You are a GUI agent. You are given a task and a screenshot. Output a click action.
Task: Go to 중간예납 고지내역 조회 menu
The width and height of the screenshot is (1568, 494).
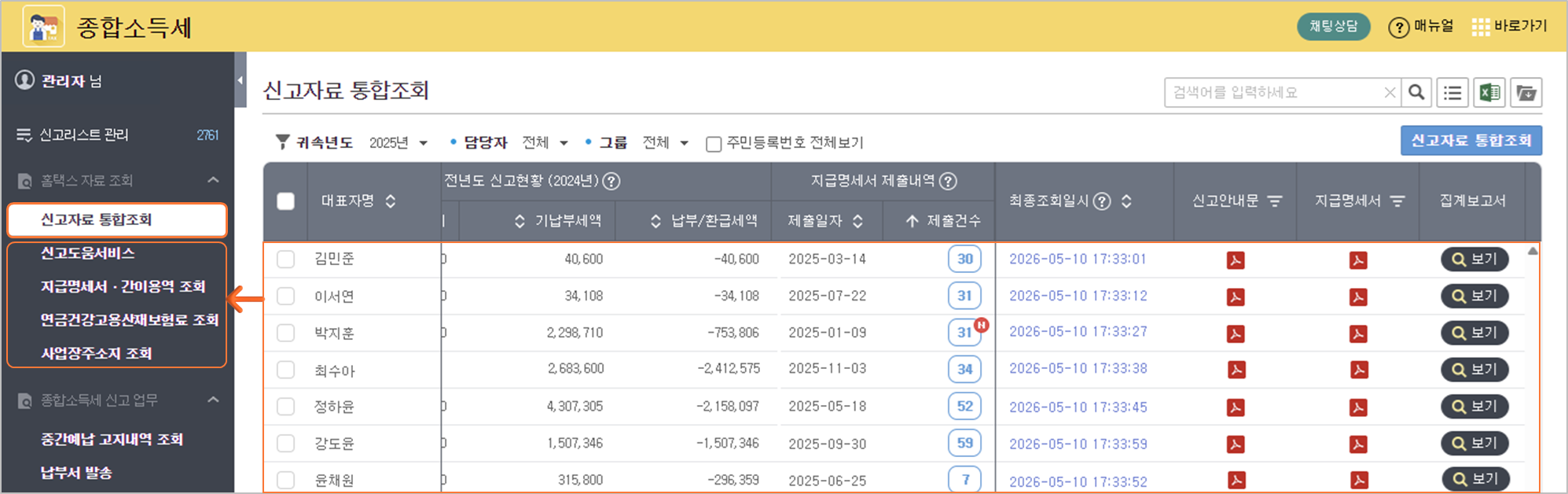(x=112, y=439)
